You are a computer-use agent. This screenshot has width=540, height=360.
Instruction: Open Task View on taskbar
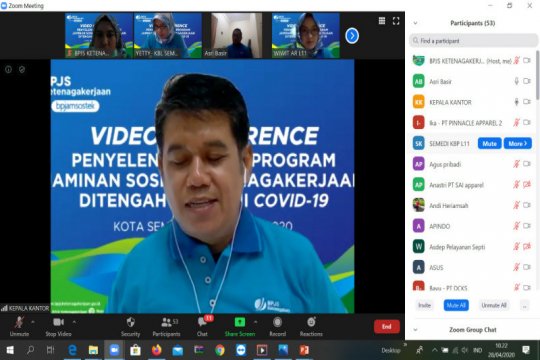click(x=51, y=350)
